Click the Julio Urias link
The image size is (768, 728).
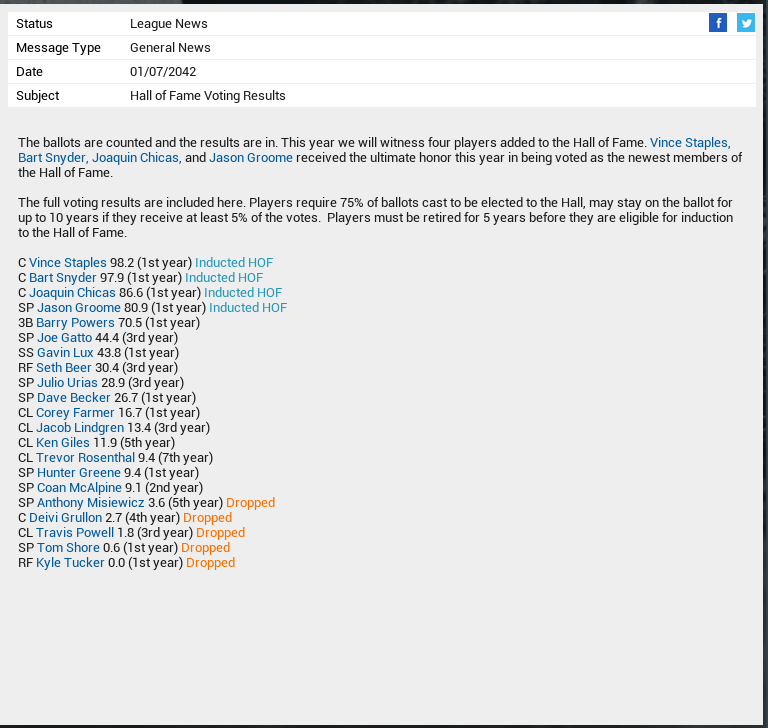coord(67,383)
